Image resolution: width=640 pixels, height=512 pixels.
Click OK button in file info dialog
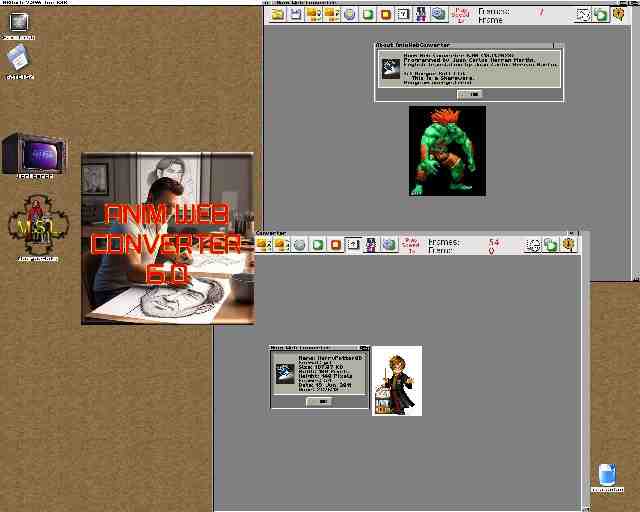(320, 402)
